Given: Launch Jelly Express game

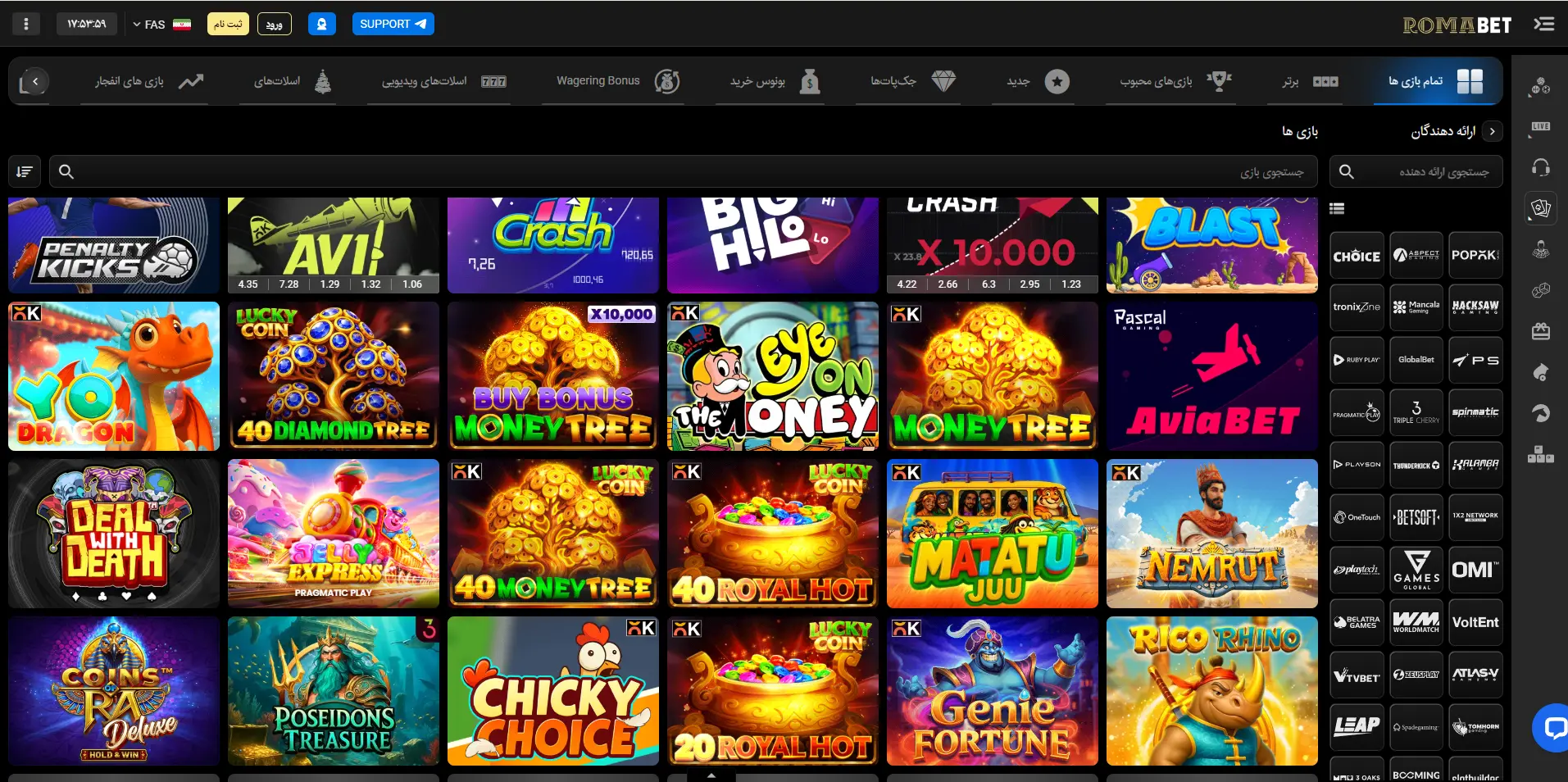Looking at the screenshot, I should click(x=334, y=534).
